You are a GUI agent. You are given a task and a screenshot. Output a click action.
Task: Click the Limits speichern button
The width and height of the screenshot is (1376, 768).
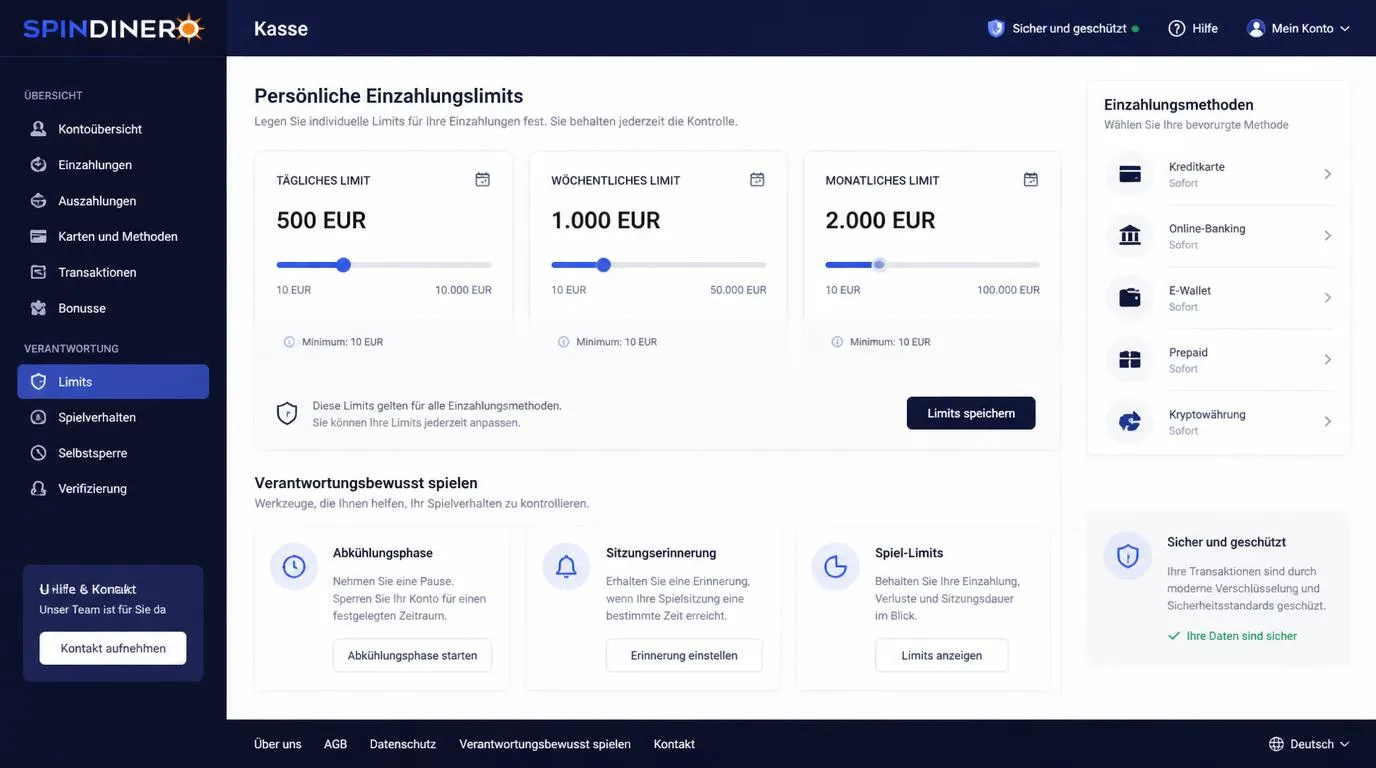(971, 413)
